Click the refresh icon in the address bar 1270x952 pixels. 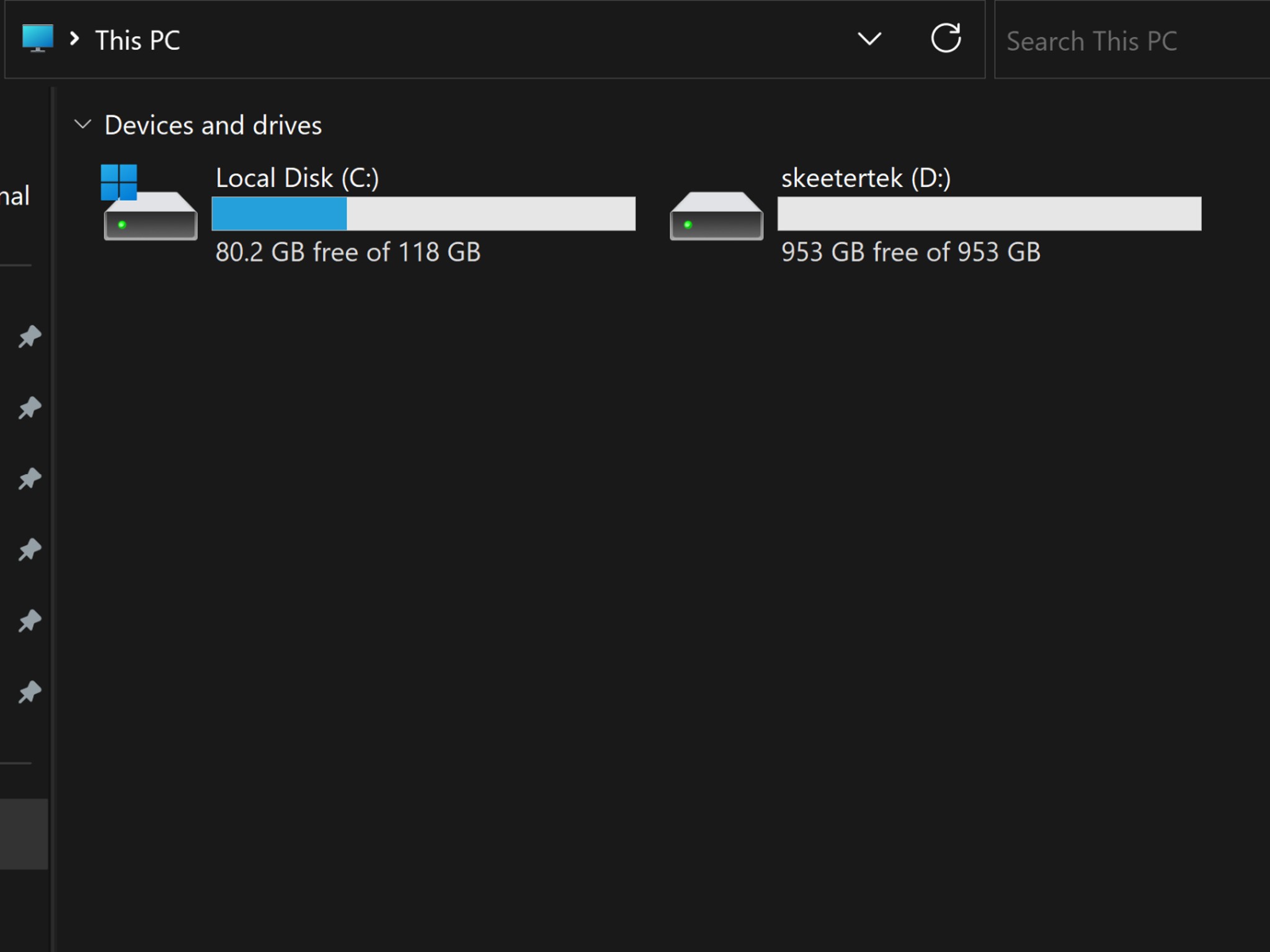[946, 38]
